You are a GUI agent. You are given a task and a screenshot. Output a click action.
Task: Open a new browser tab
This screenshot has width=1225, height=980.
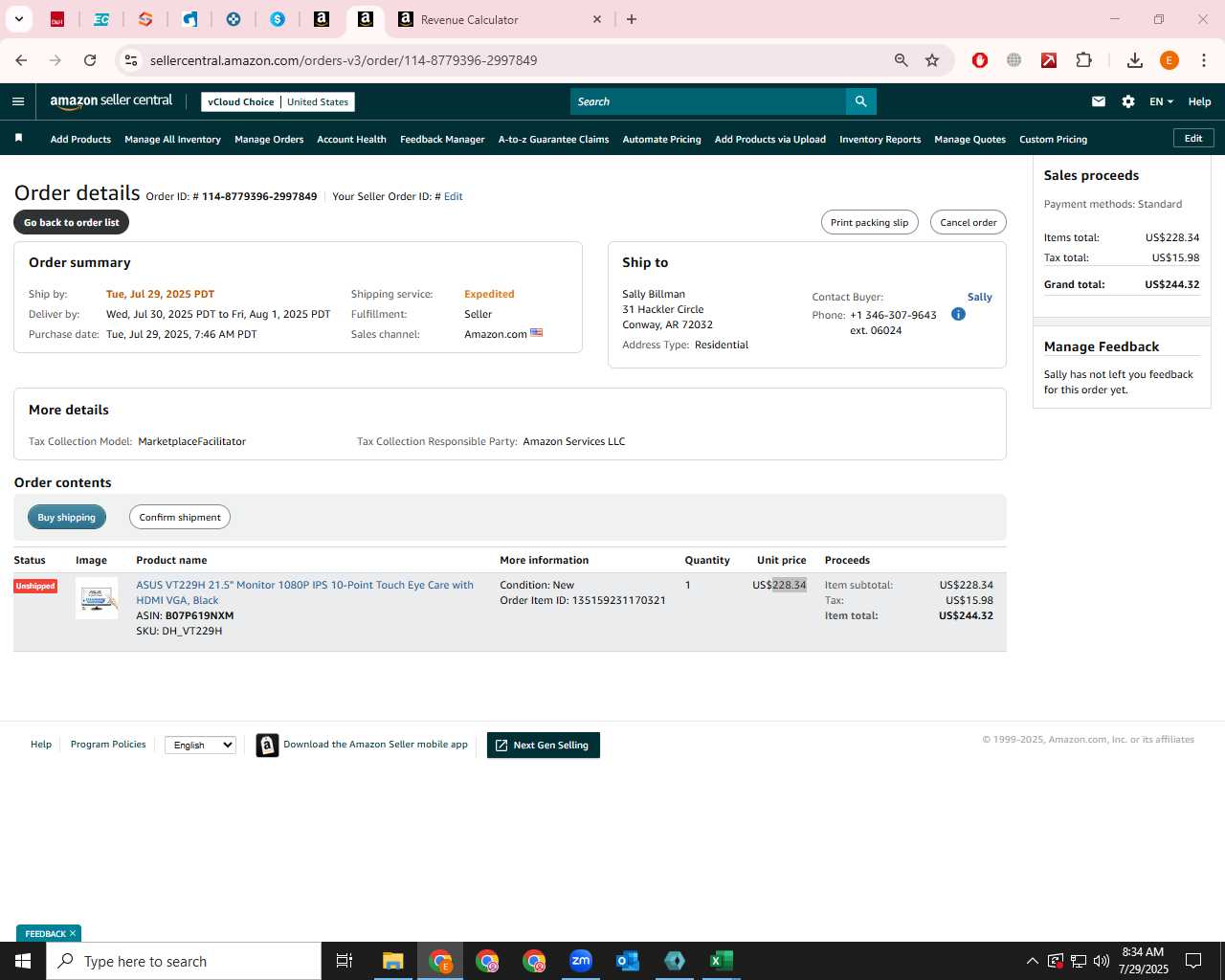[x=632, y=19]
